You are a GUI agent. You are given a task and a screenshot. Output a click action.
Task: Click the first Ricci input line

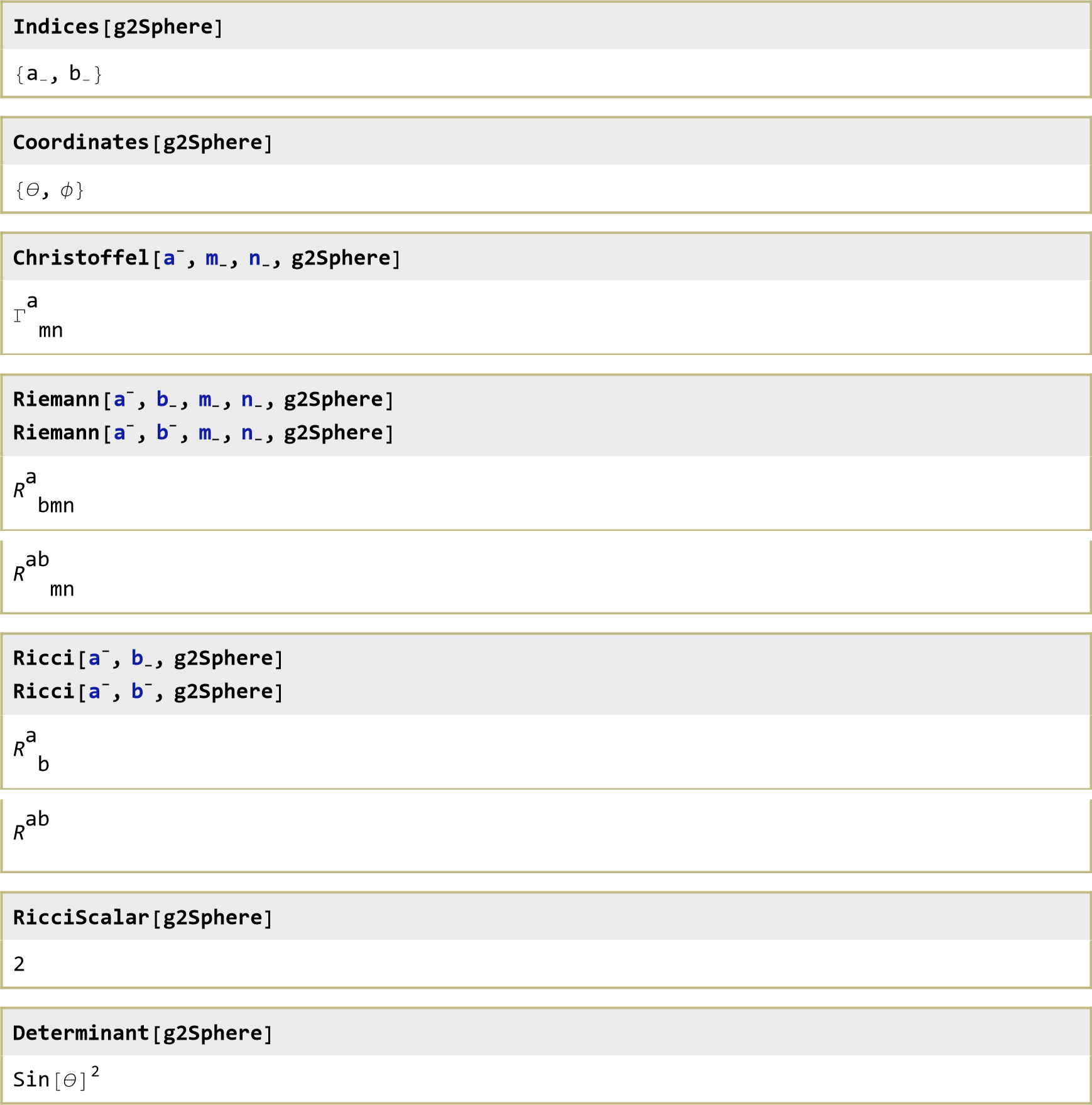[x=148, y=658]
